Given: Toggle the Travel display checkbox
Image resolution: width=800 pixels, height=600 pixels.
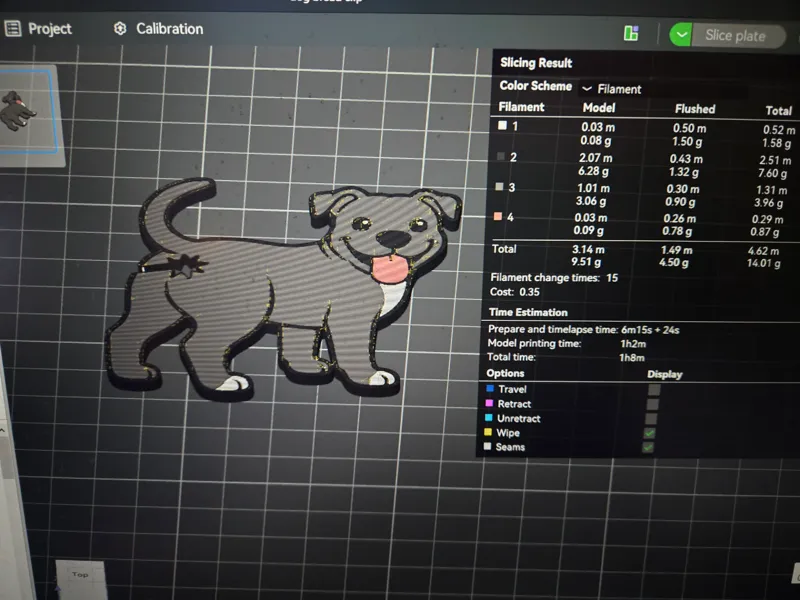Looking at the screenshot, I should [654, 390].
